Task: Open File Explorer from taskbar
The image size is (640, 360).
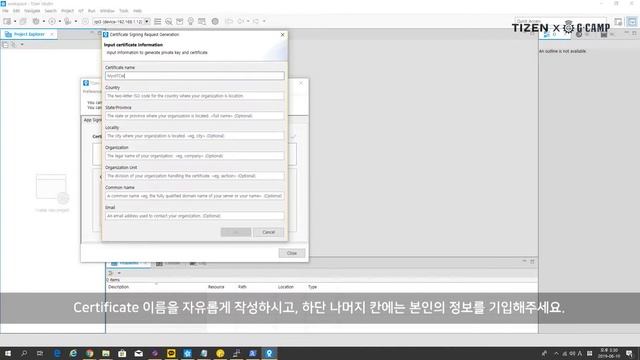Action: point(106,353)
